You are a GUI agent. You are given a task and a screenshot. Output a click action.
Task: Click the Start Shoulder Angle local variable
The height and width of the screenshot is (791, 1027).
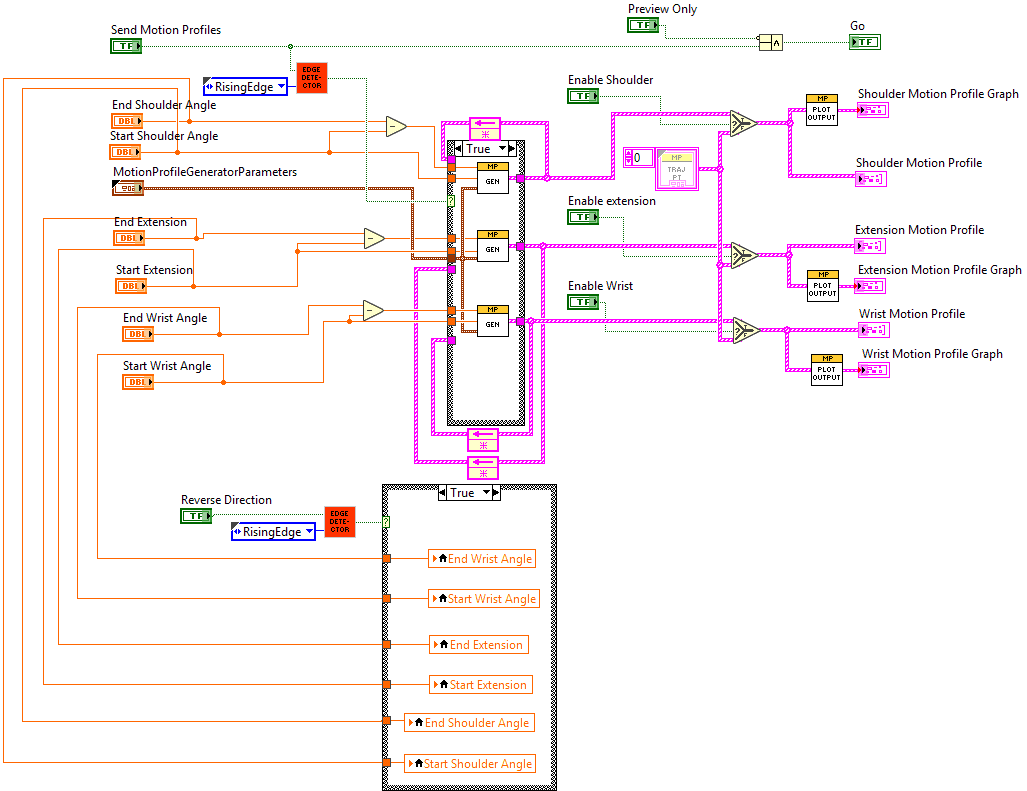click(470, 763)
